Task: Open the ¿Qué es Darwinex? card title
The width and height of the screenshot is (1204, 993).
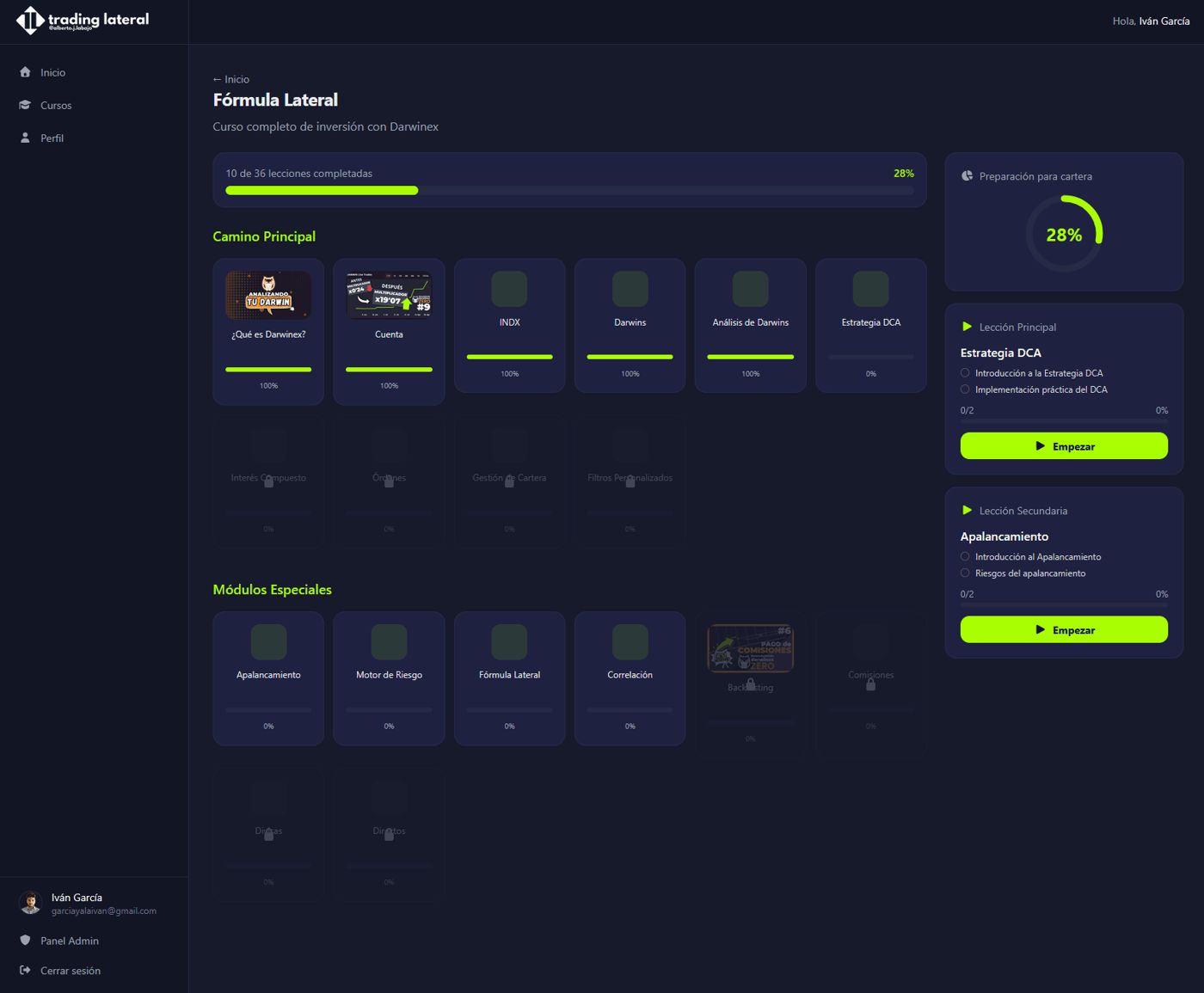Action: click(x=268, y=334)
